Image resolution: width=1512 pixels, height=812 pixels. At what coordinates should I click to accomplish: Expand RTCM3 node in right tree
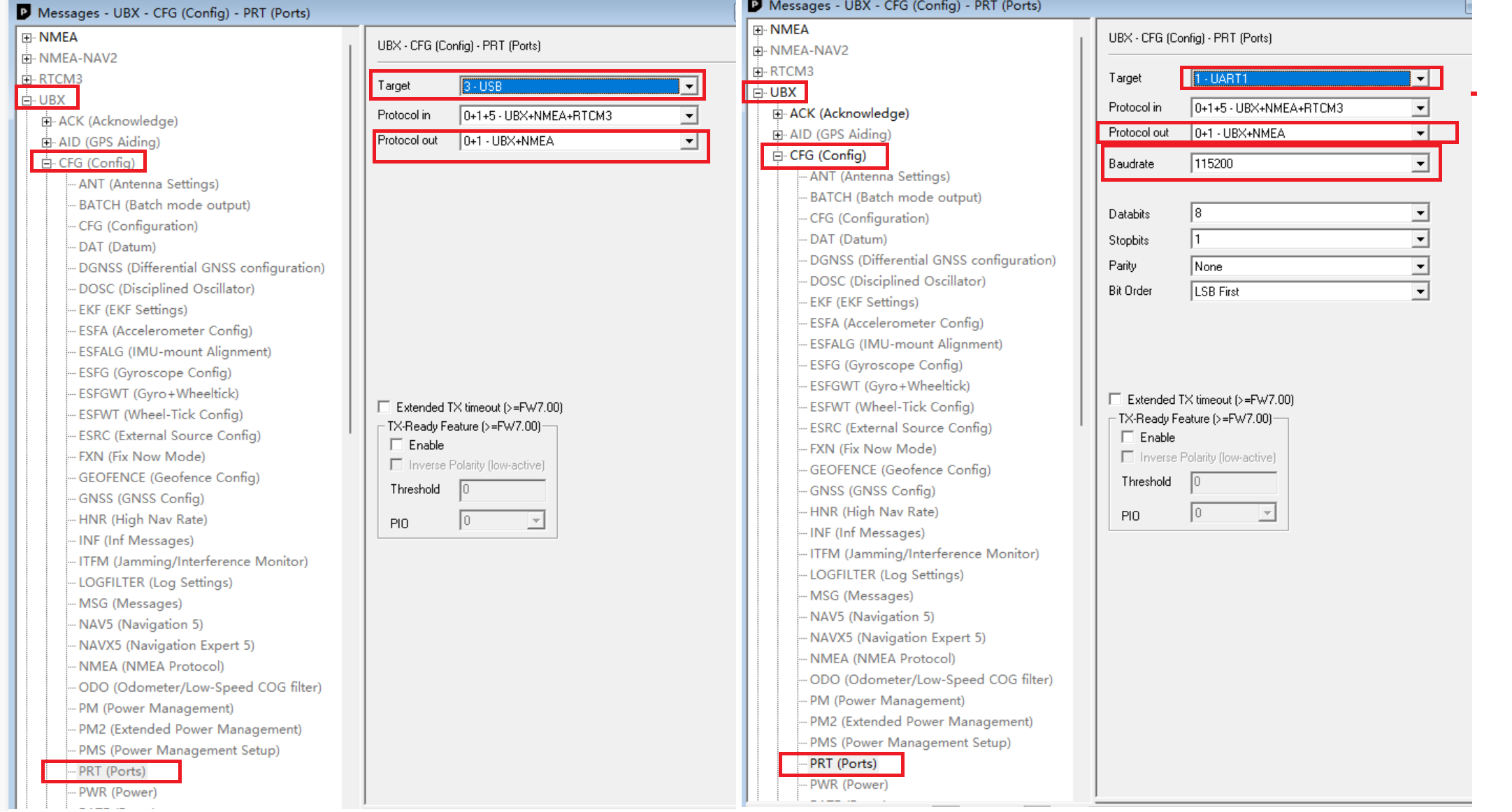[x=758, y=72]
